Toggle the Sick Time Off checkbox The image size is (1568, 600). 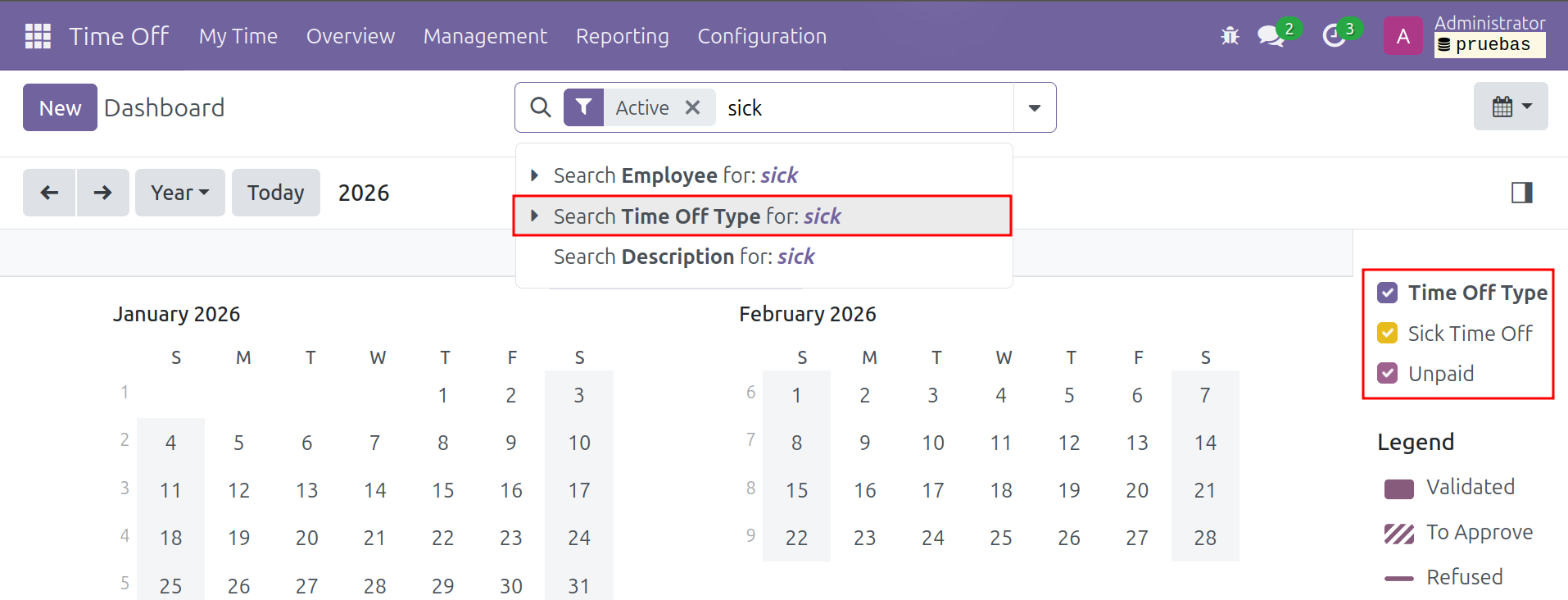[1387, 333]
